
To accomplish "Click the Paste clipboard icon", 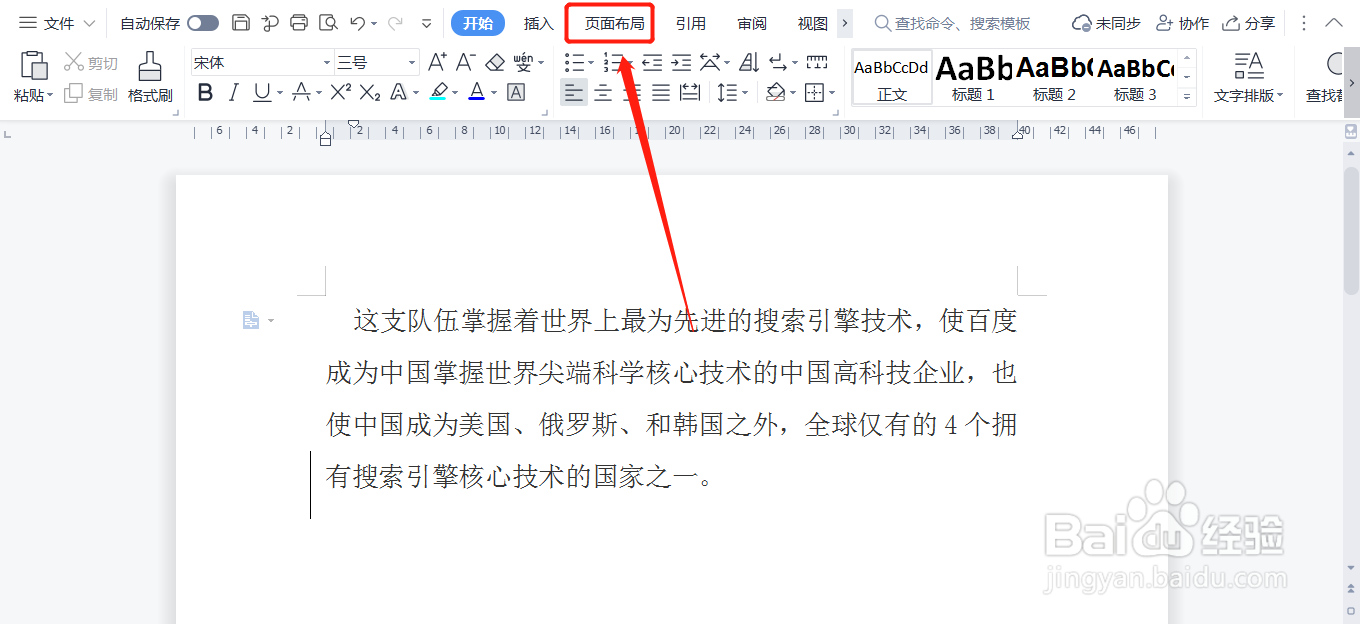I will tap(34, 66).
